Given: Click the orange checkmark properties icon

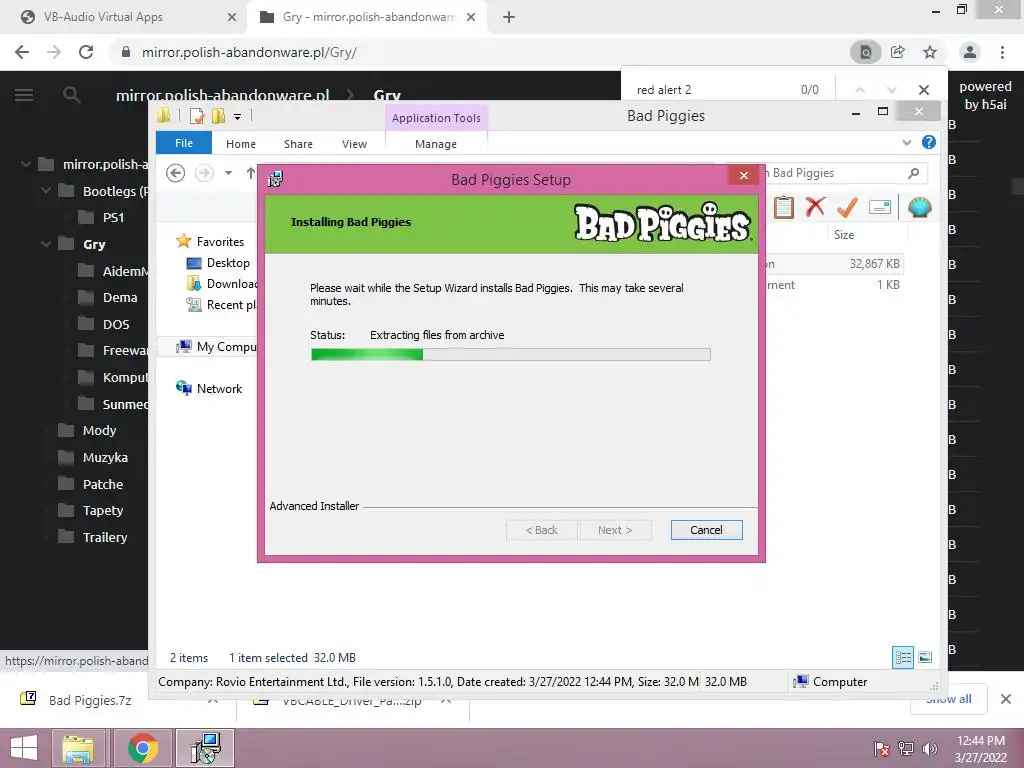Looking at the screenshot, I should 847,207.
